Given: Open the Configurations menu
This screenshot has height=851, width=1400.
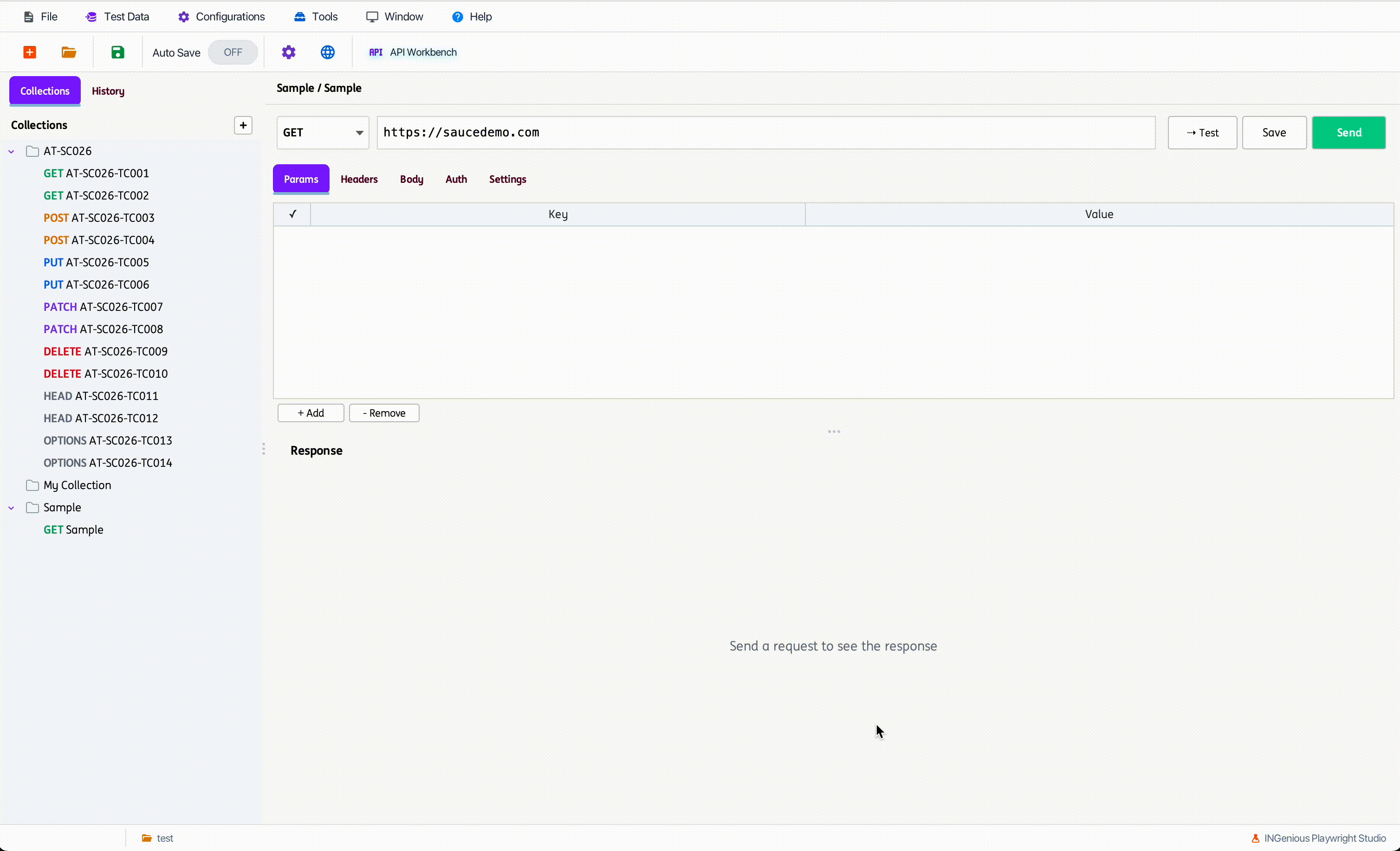Looking at the screenshot, I should click(x=221, y=17).
